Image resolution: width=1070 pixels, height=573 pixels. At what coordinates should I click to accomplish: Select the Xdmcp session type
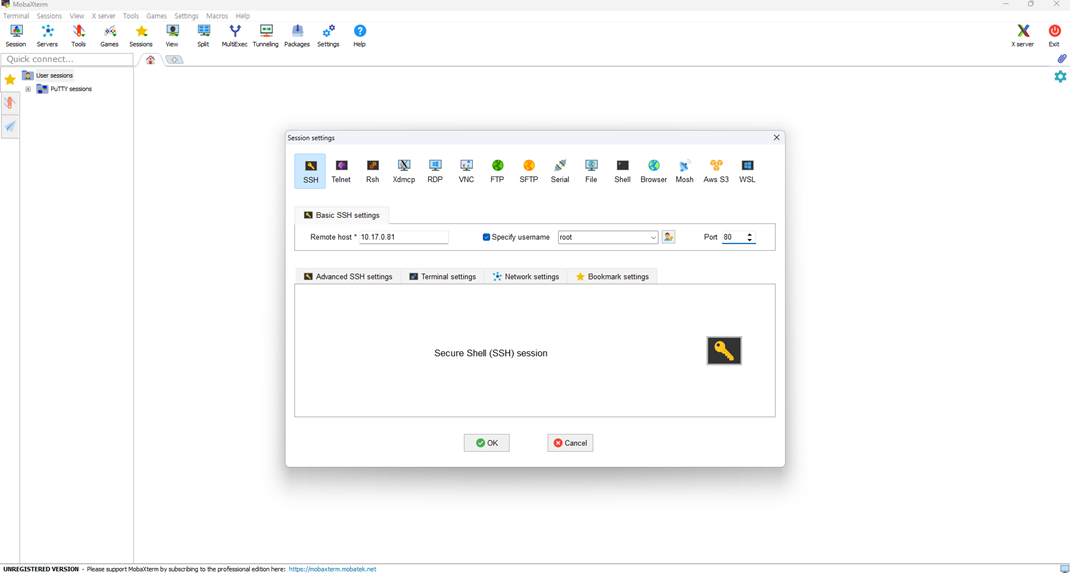tap(404, 171)
